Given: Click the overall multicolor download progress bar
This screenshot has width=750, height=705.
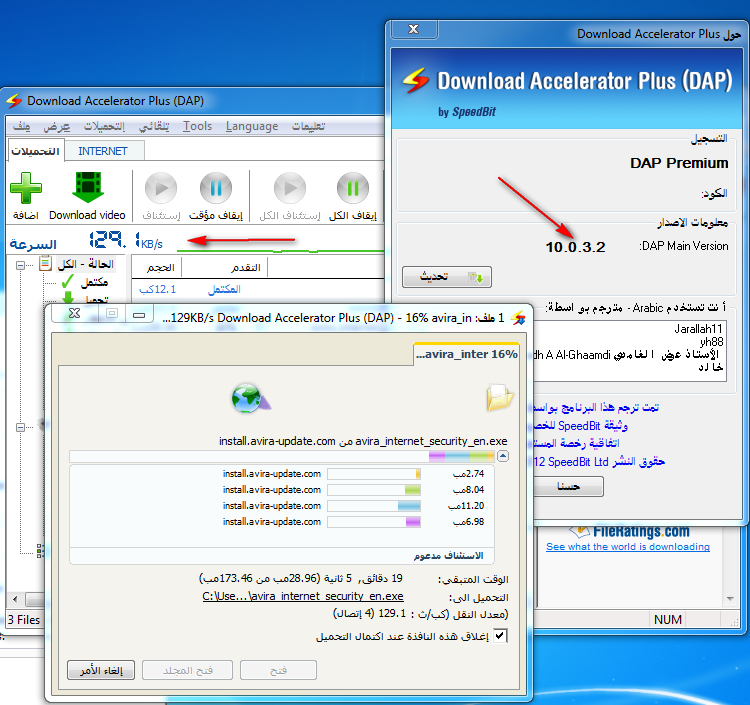Looking at the screenshot, I should click(282, 456).
